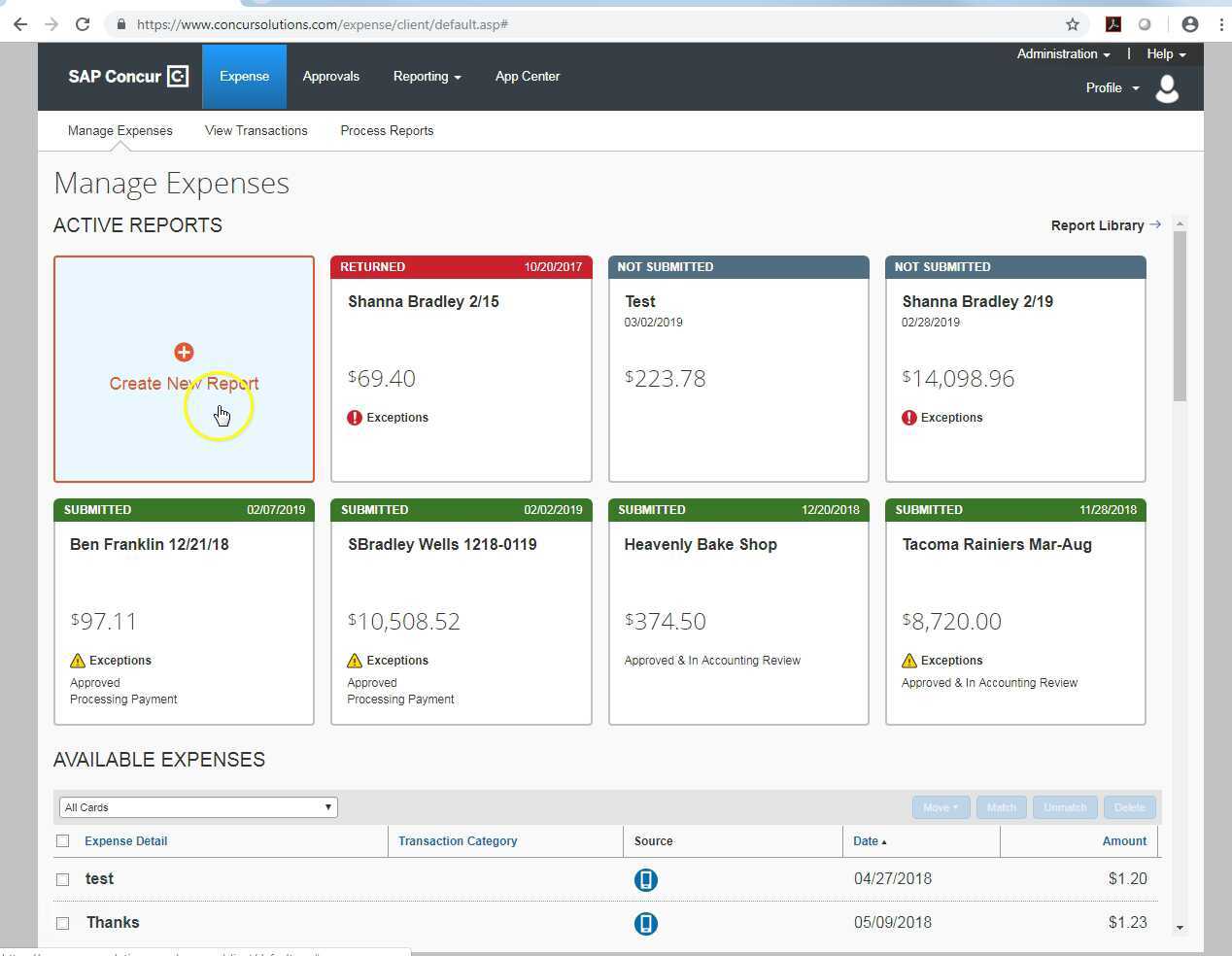Click the profile avatar icon
The image size is (1232, 956).
(1167, 88)
